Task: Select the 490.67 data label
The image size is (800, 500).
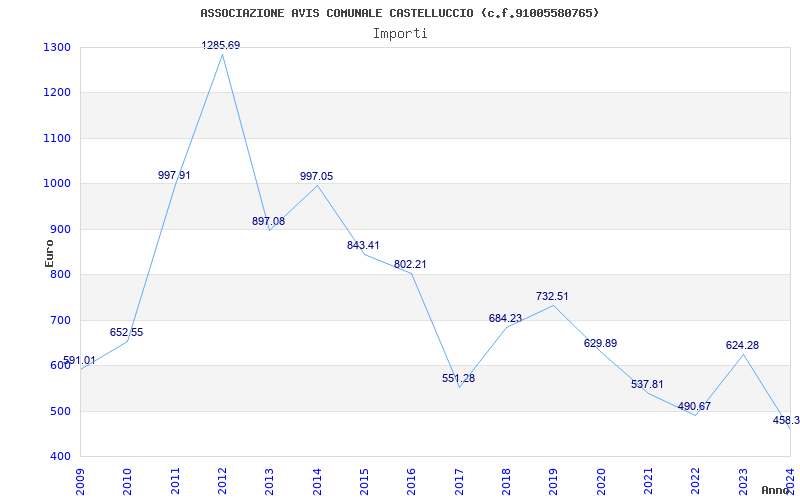Action: (x=694, y=407)
